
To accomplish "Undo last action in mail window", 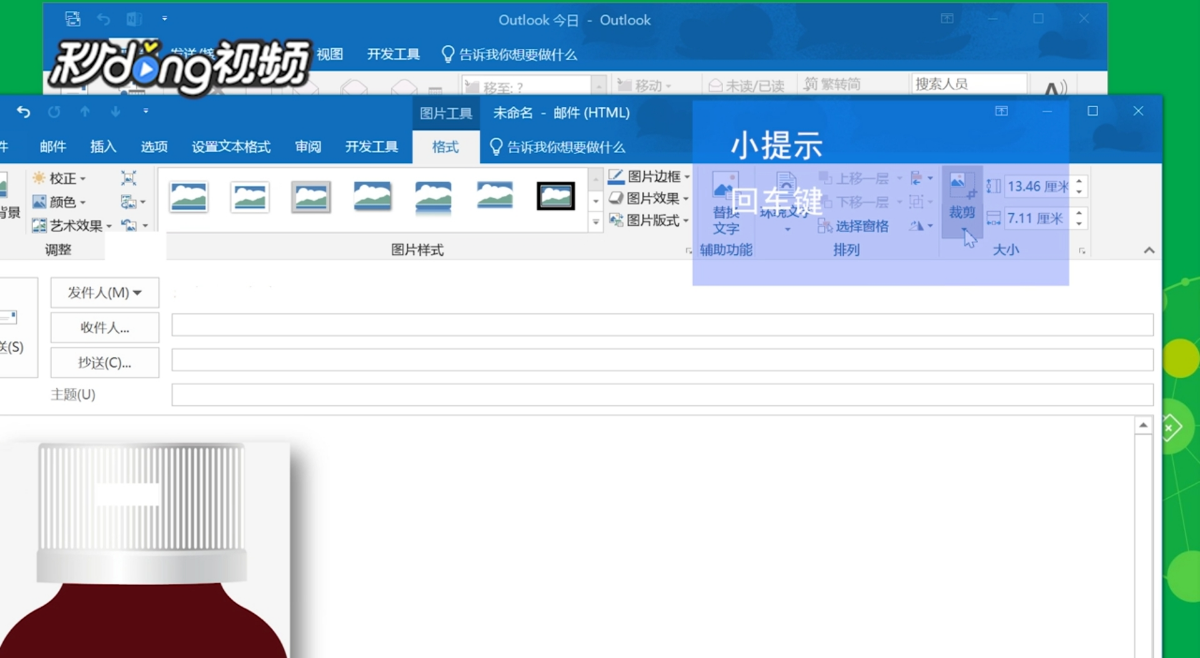I will pos(23,112).
